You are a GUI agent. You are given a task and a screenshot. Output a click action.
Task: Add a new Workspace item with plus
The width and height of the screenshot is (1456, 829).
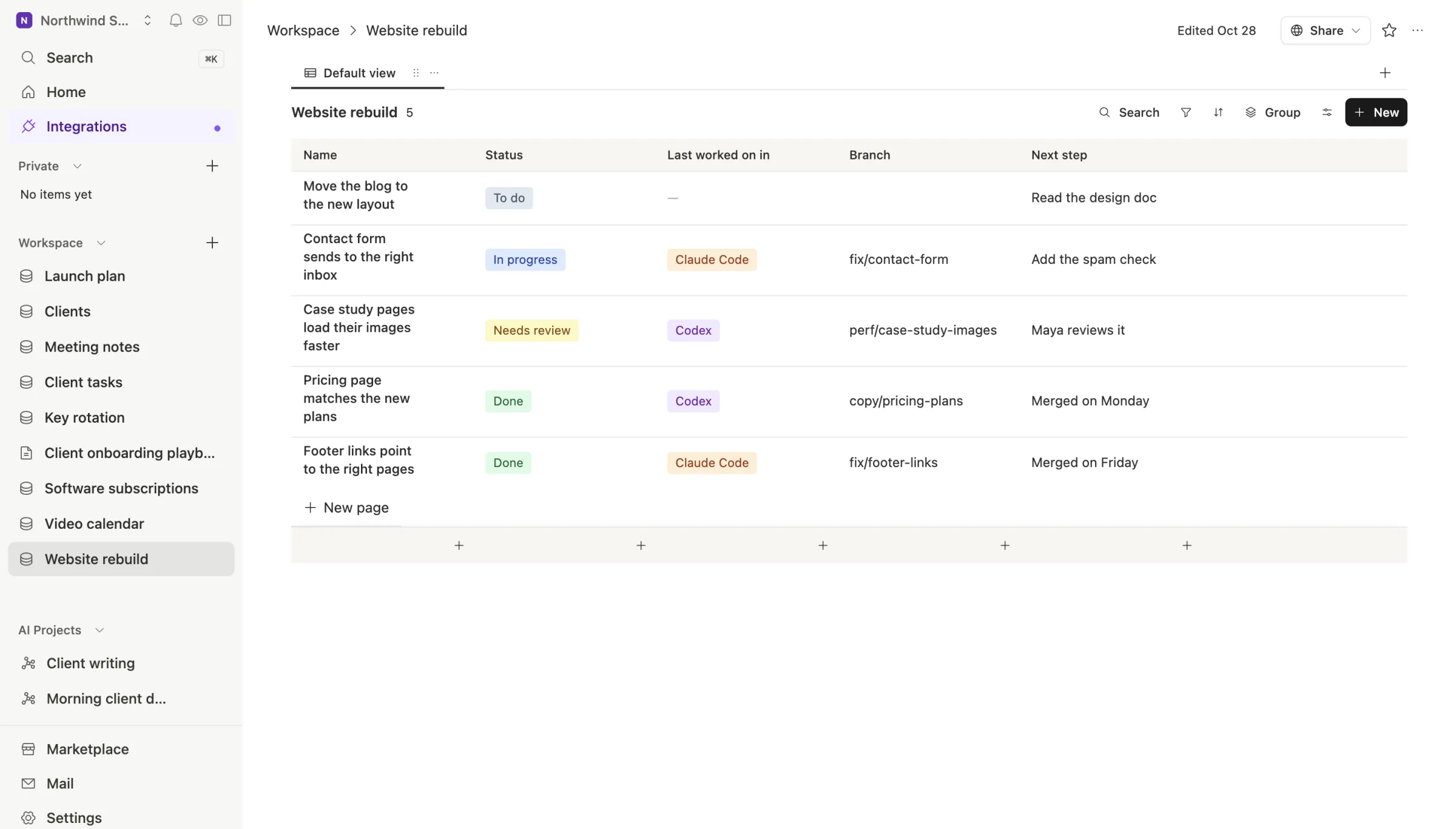pos(212,243)
